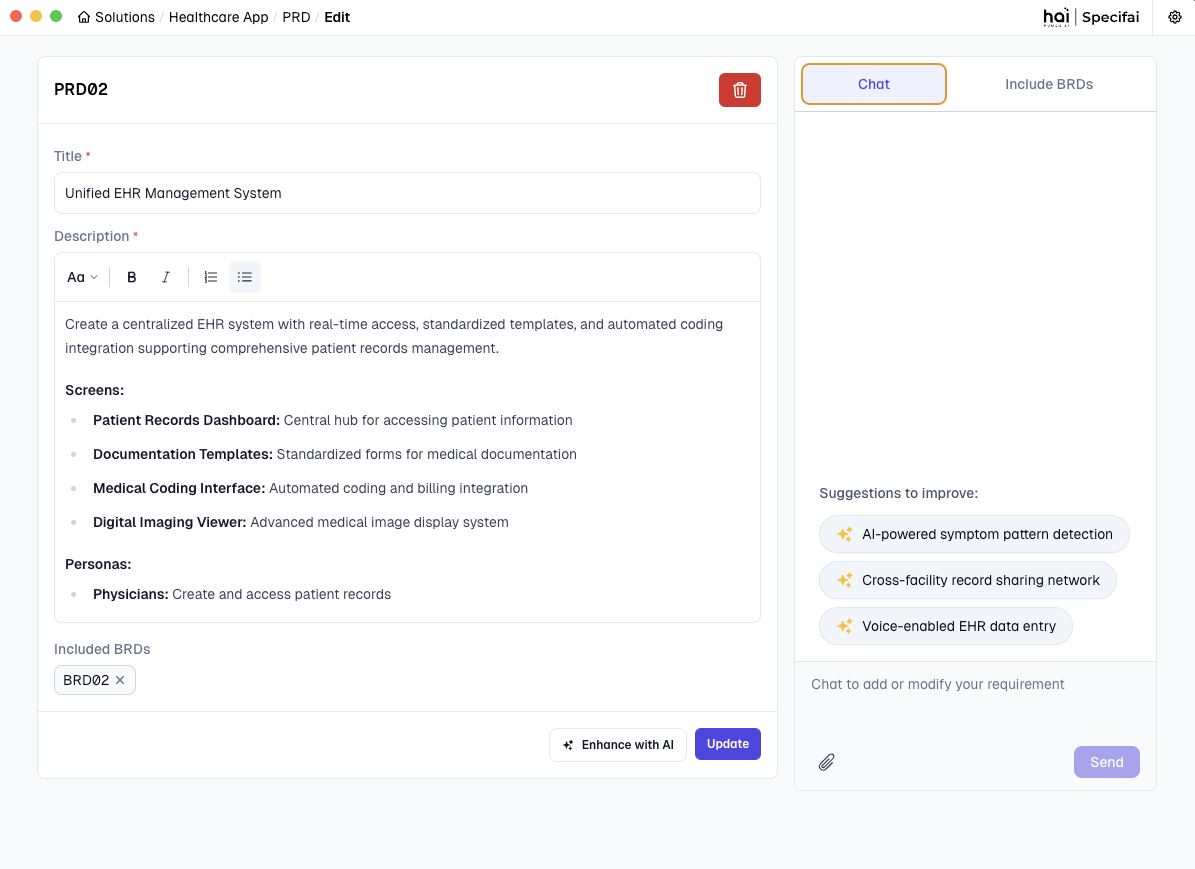The image size is (1195, 869).
Task: Switch to the Chat tab
Action: point(873,84)
